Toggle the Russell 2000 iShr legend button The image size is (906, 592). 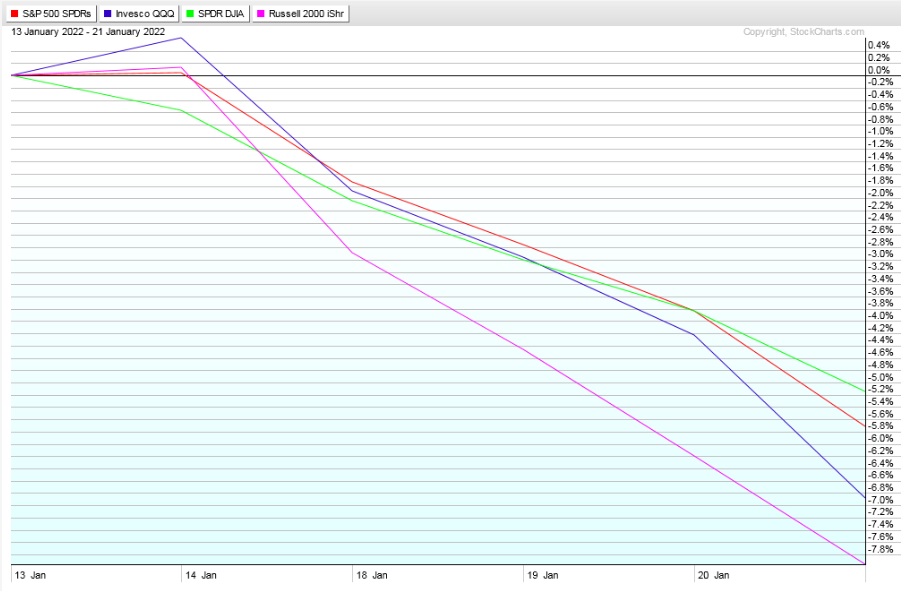(300, 13)
